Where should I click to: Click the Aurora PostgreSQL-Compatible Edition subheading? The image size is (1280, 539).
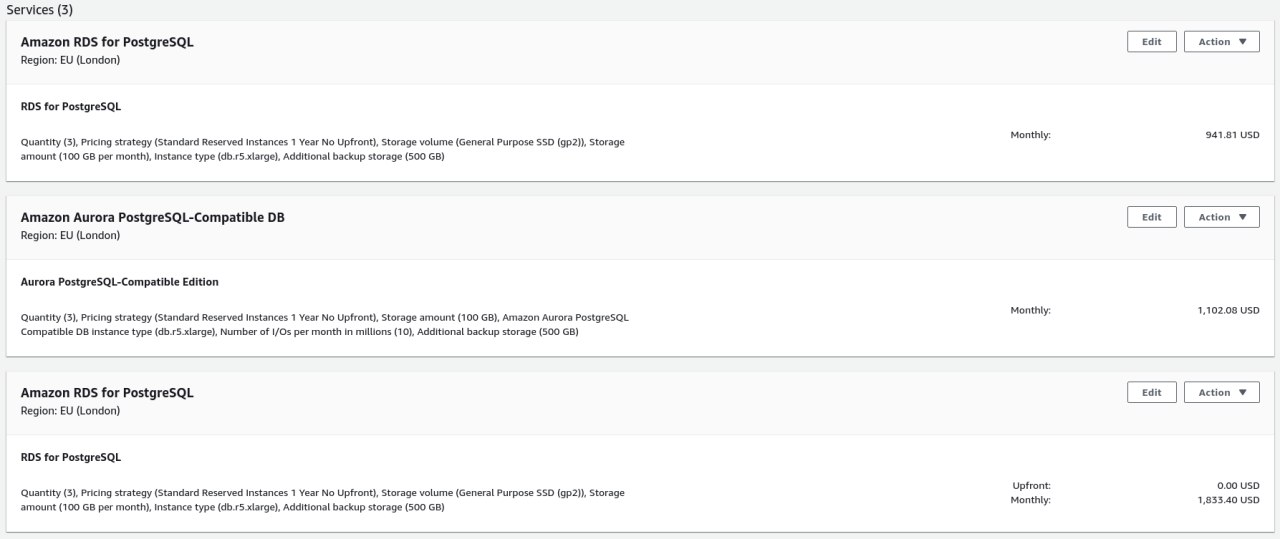coord(119,282)
